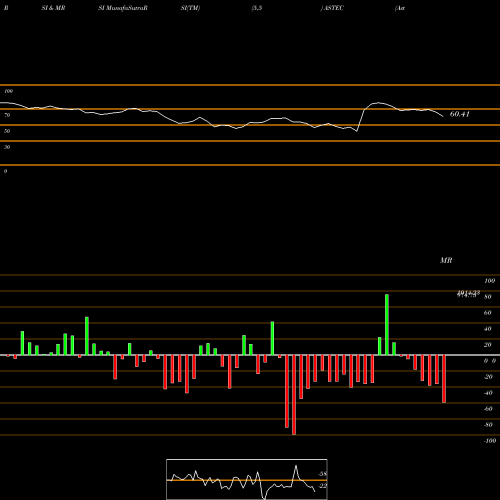Click the 100 axis label on histogram
The width and height of the screenshot is (500, 500).
490,281
